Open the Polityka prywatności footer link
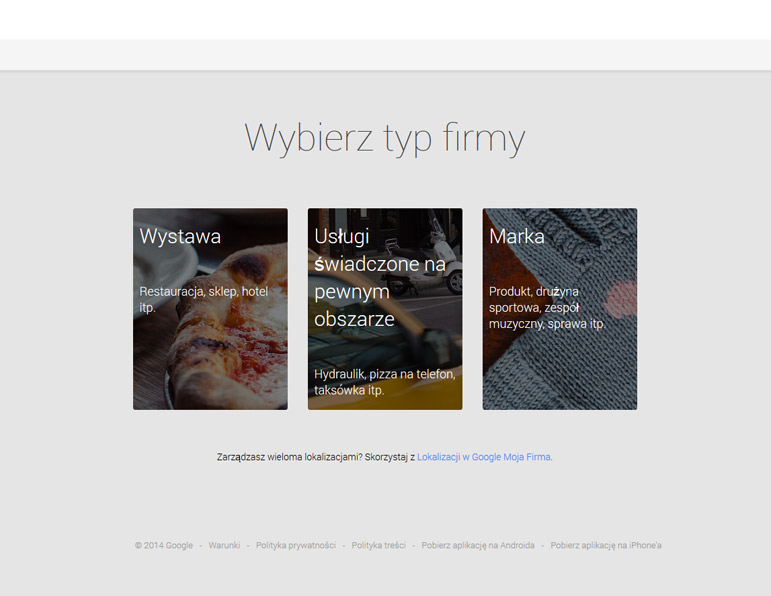771x596 pixels. coord(296,545)
